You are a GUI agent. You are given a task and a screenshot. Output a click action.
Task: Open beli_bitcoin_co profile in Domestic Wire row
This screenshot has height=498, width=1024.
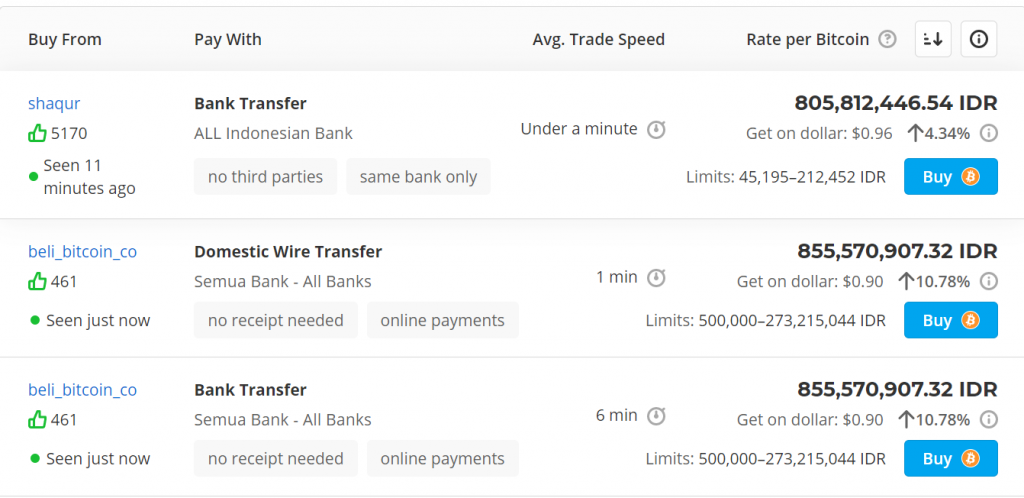point(82,252)
